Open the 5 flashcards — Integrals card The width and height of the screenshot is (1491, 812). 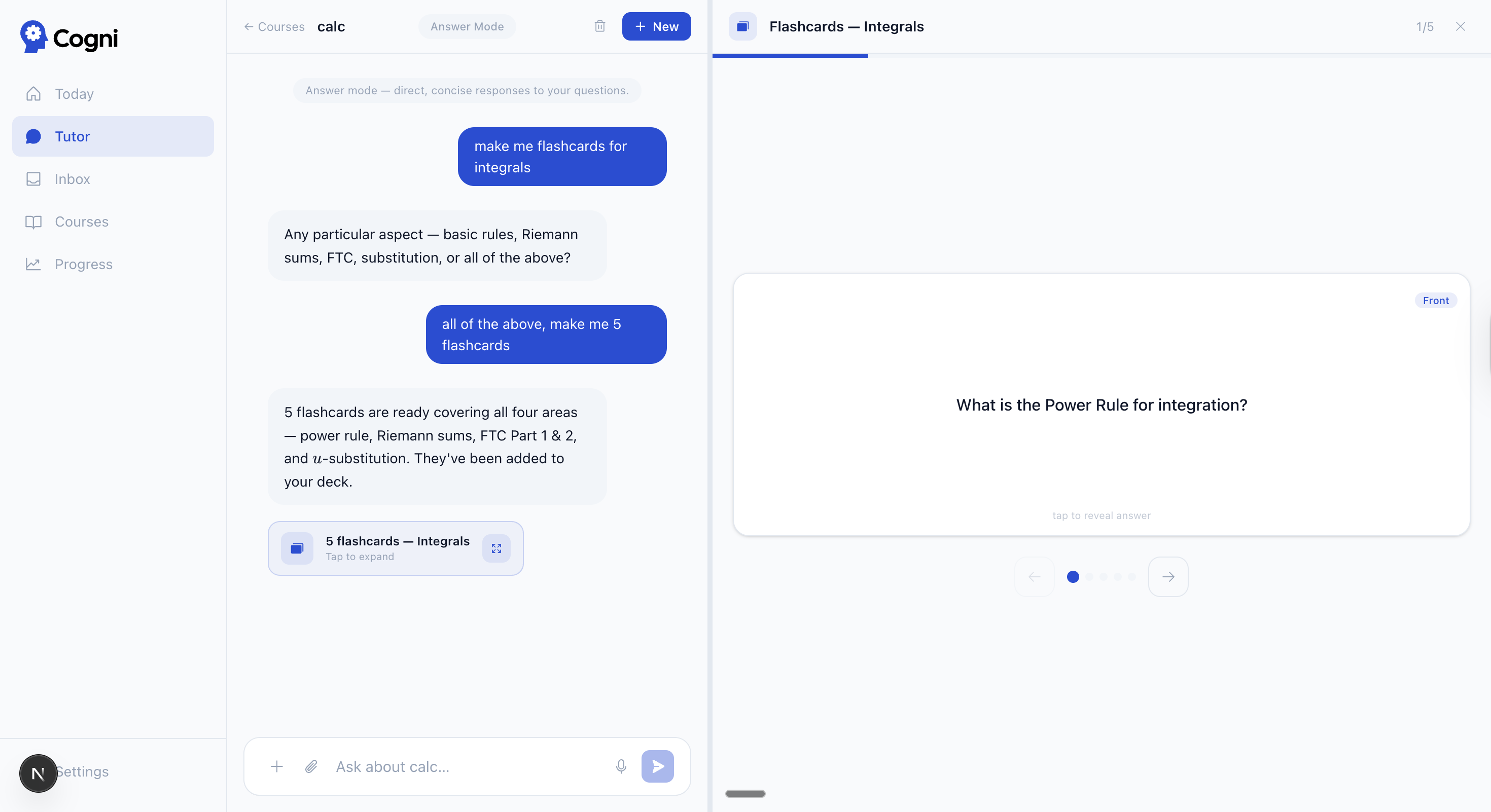396,548
